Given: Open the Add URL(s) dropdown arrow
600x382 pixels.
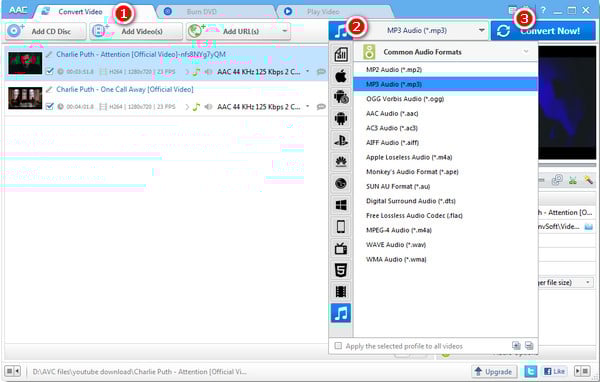Looking at the screenshot, I should 285,31.
